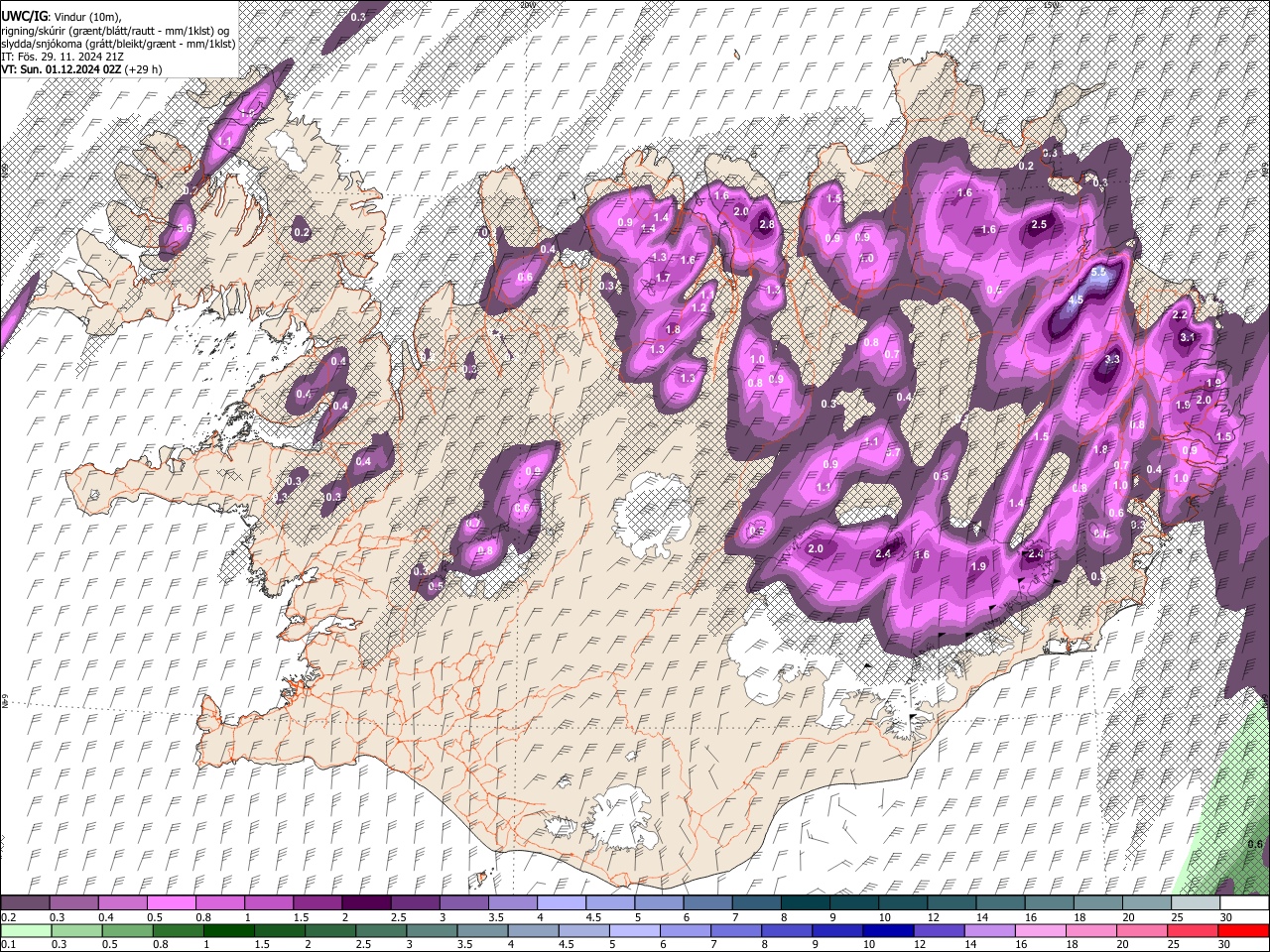Click the 'UWC/IG: Vindur (10m)' title line
This screenshot has width=1270, height=952.
[62, 17]
